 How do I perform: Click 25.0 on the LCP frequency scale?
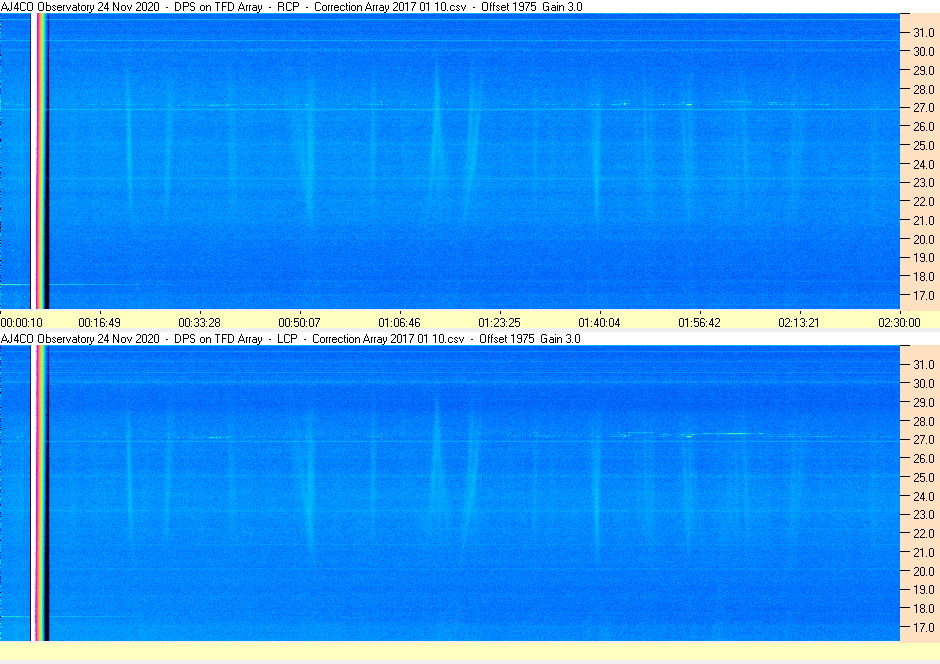click(x=924, y=478)
